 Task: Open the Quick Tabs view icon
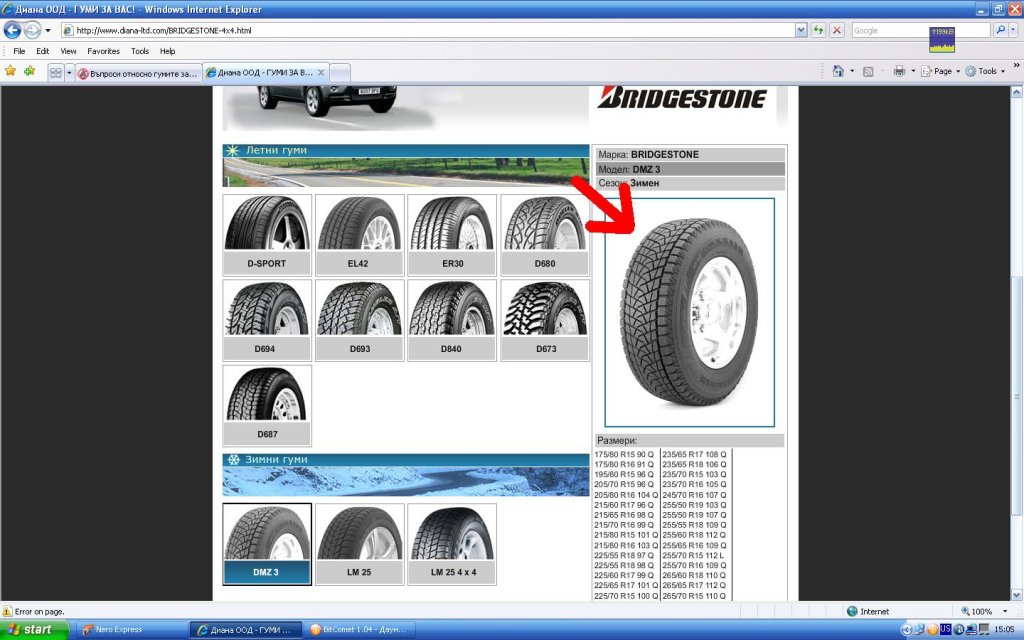(x=56, y=72)
